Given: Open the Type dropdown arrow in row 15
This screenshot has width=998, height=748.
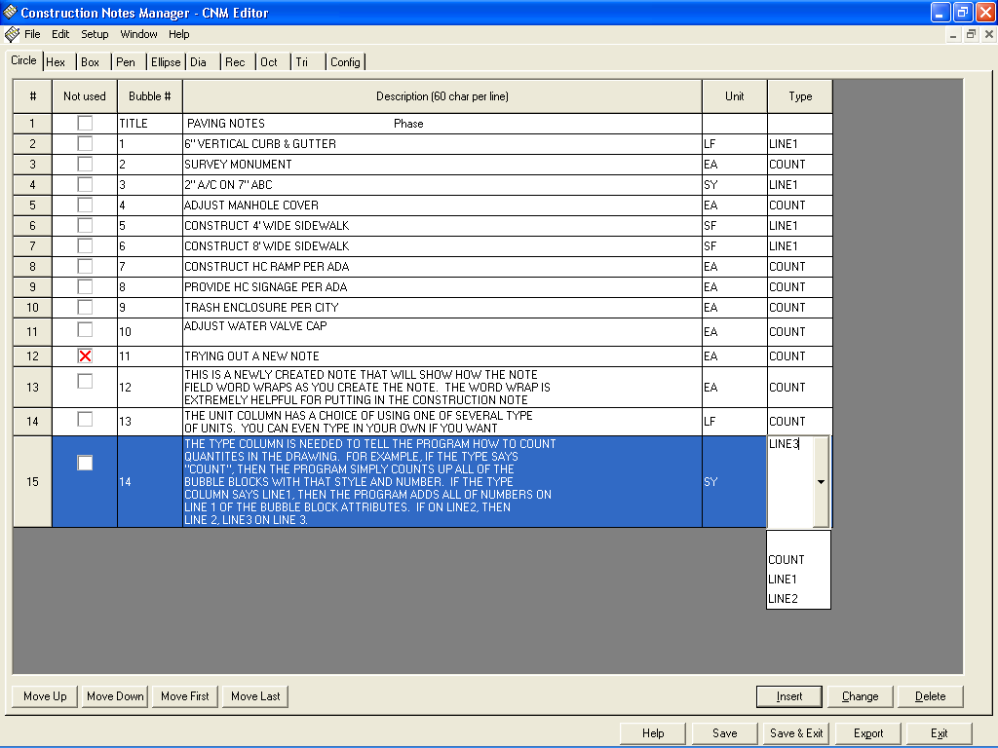Looking at the screenshot, I should pyautogui.click(x=821, y=482).
